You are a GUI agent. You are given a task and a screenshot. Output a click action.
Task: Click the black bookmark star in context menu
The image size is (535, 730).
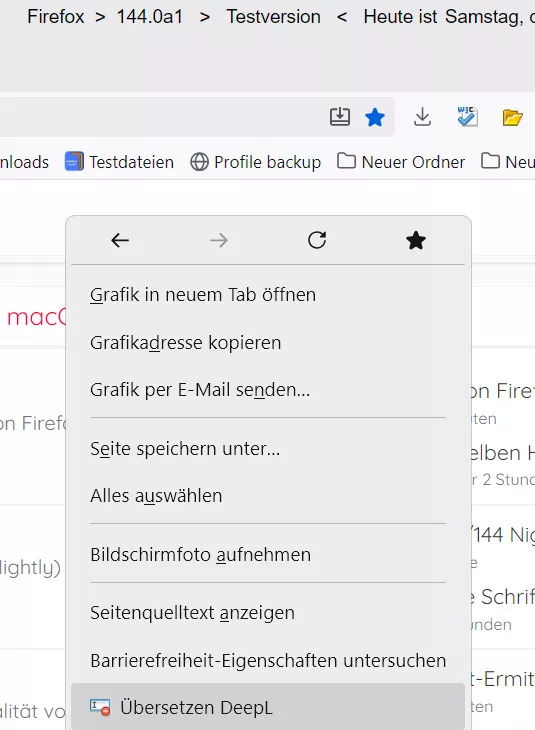(x=416, y=240)
